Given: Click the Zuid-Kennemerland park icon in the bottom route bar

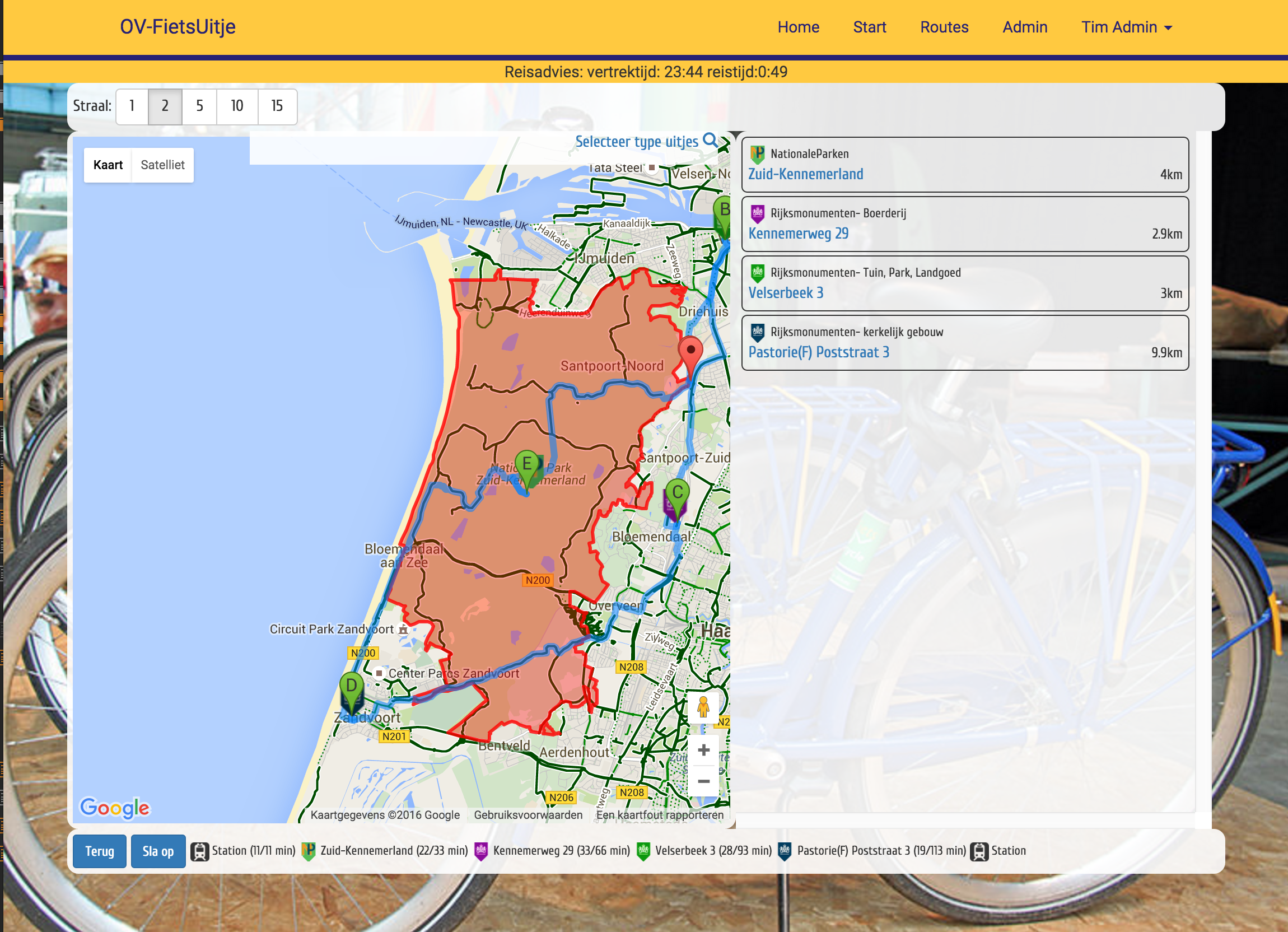Looking at the screenshot, I should click(x=309, y=851).
